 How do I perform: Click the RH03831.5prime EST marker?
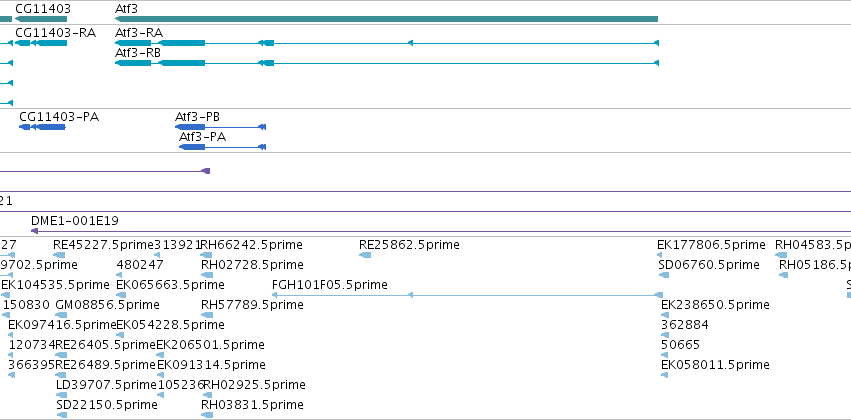coord(207,415)
